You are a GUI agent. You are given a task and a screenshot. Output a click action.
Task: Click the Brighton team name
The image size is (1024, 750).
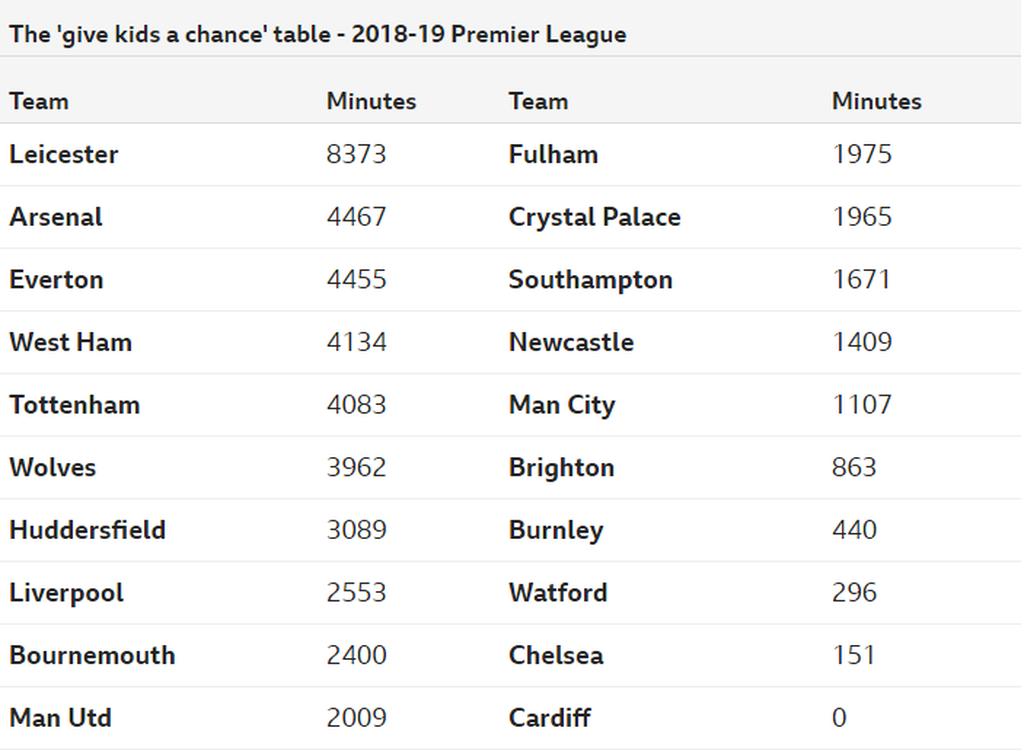(562, 468)
